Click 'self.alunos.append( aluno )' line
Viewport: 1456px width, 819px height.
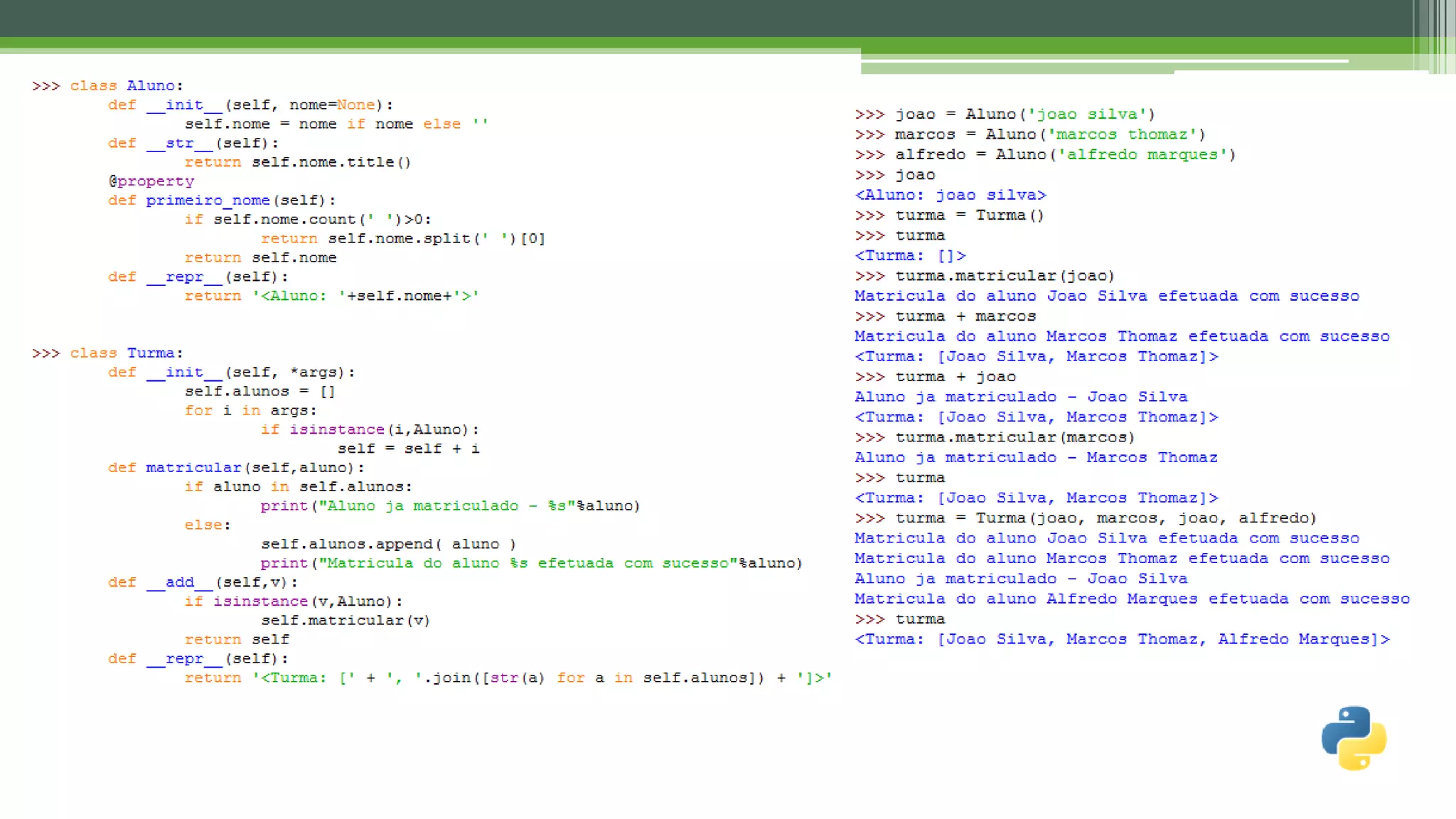[x=387, y=544]
